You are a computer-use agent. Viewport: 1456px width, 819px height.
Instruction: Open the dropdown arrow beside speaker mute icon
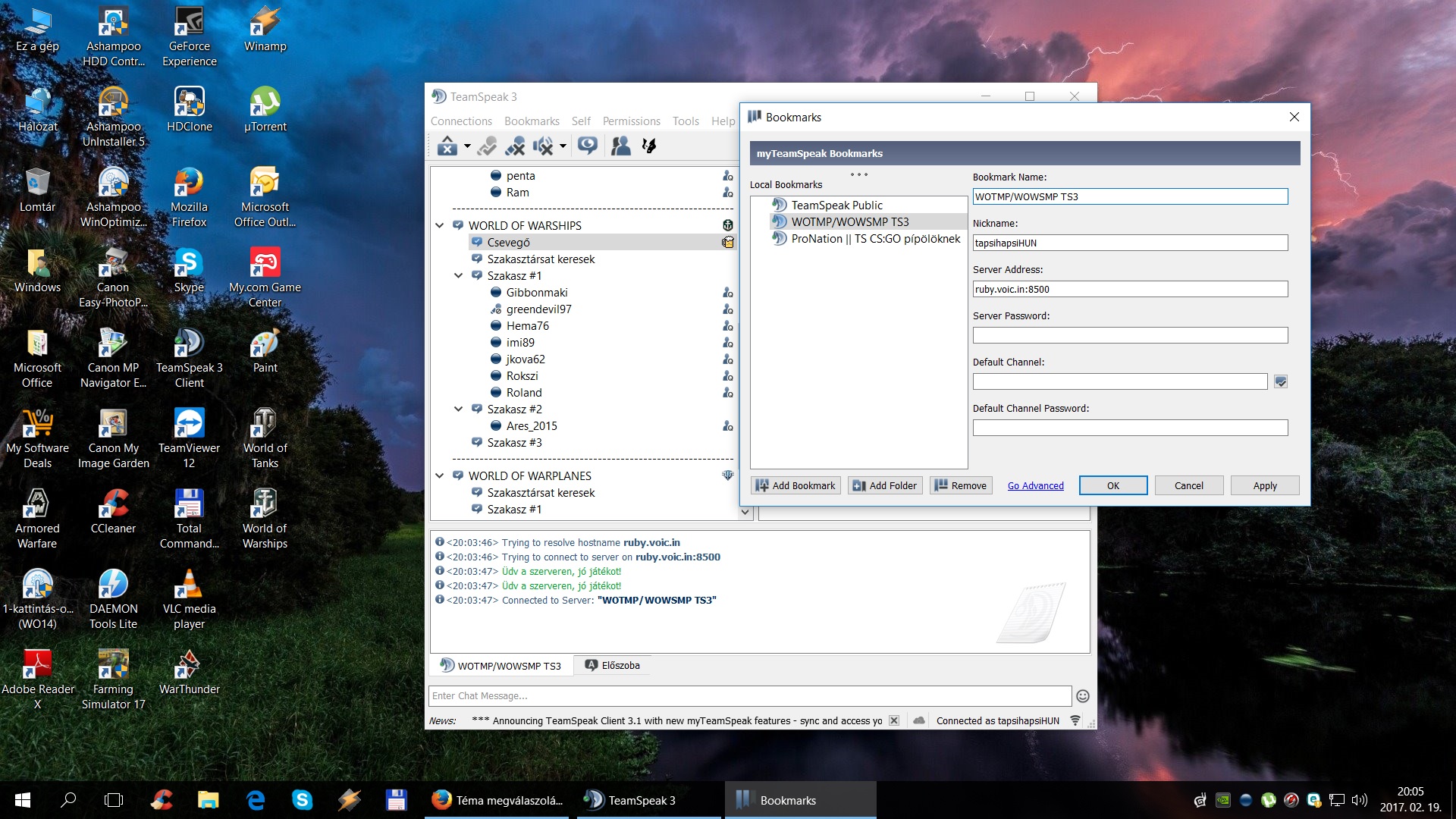[563, 146]
